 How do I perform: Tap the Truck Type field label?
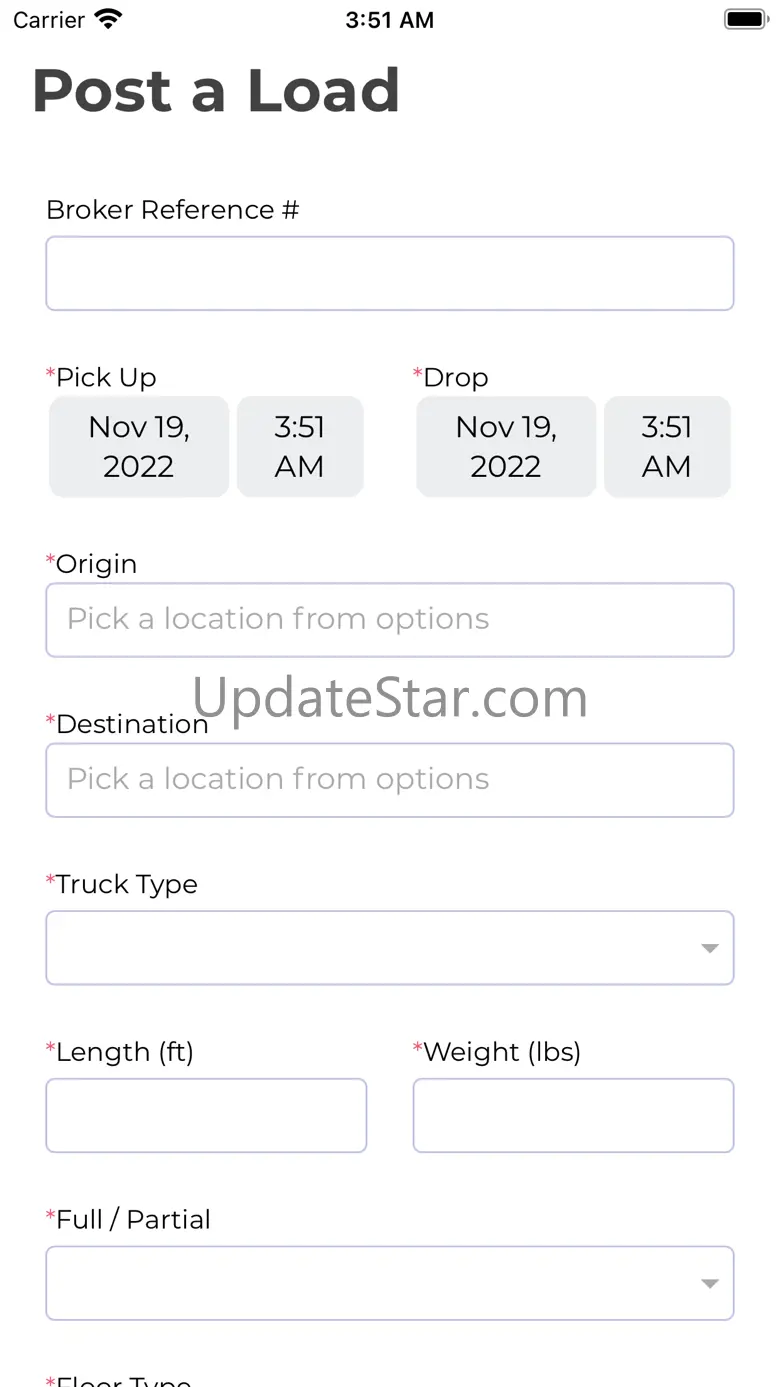(x=126, y=884)
